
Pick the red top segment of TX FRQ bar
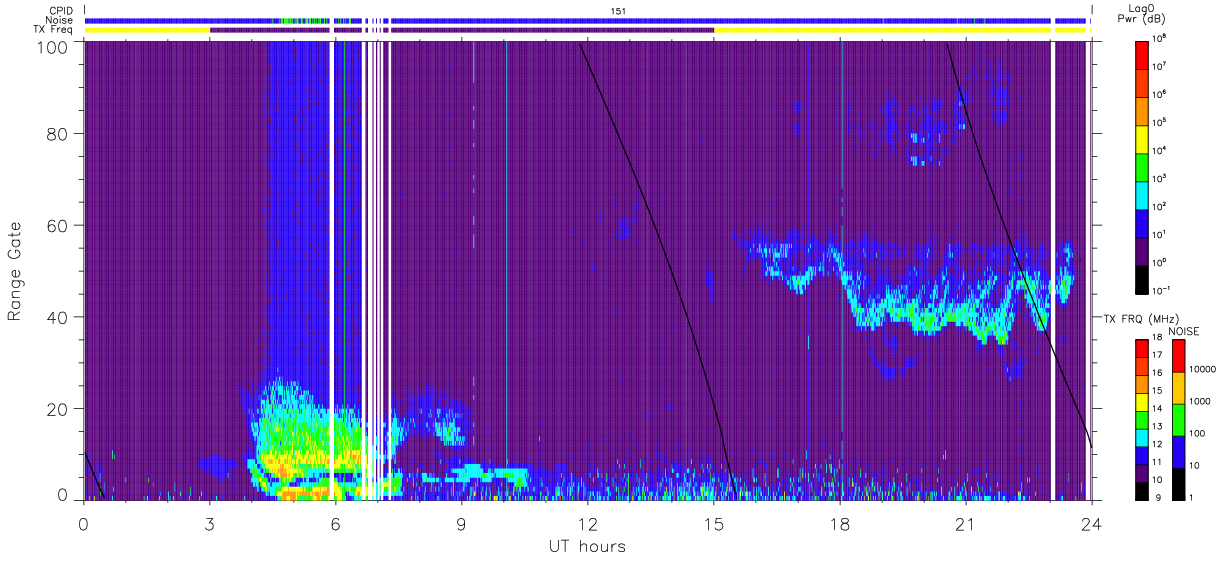[1142, 348]
